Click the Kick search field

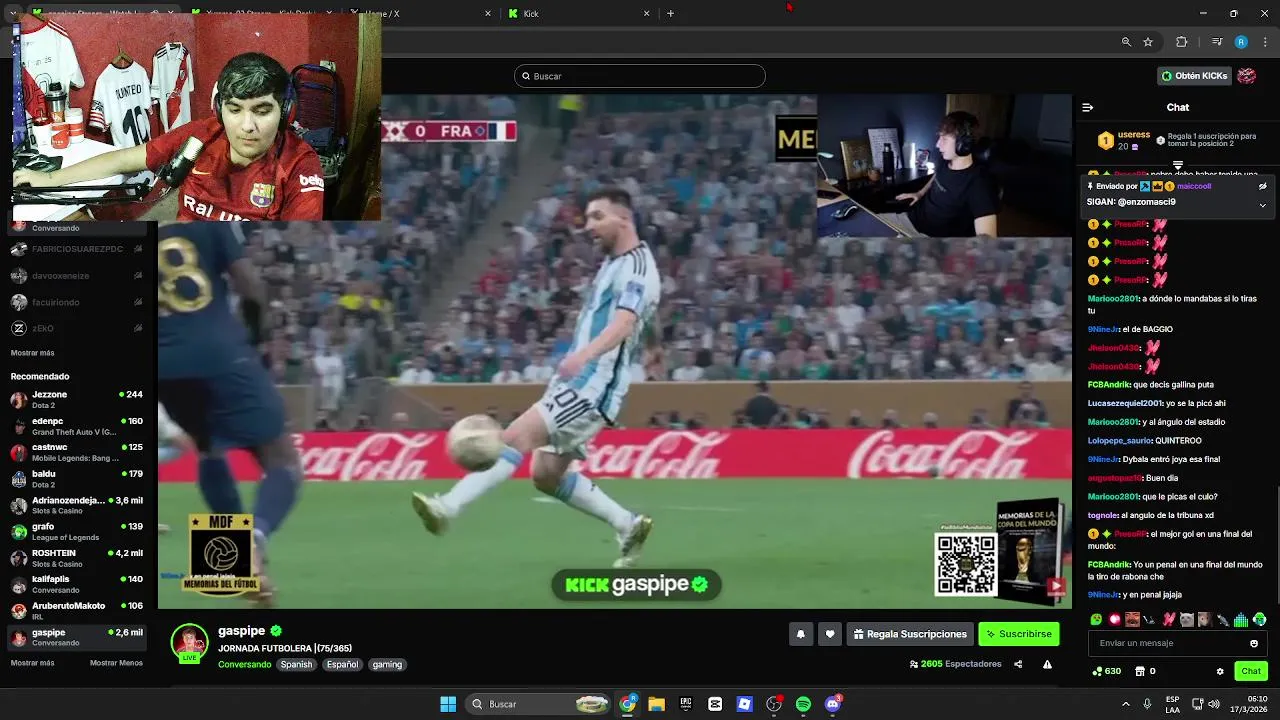pos(640,76)
